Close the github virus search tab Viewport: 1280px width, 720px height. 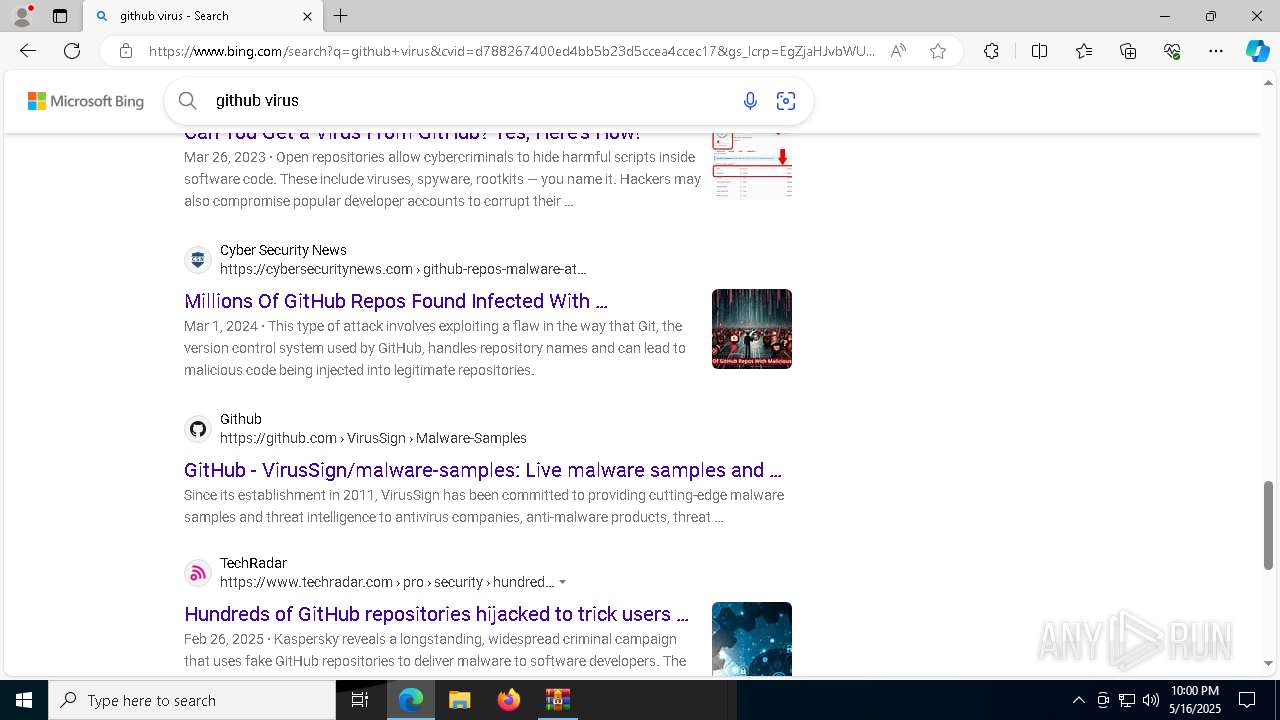pyautogui.click(x=307, y=16)
